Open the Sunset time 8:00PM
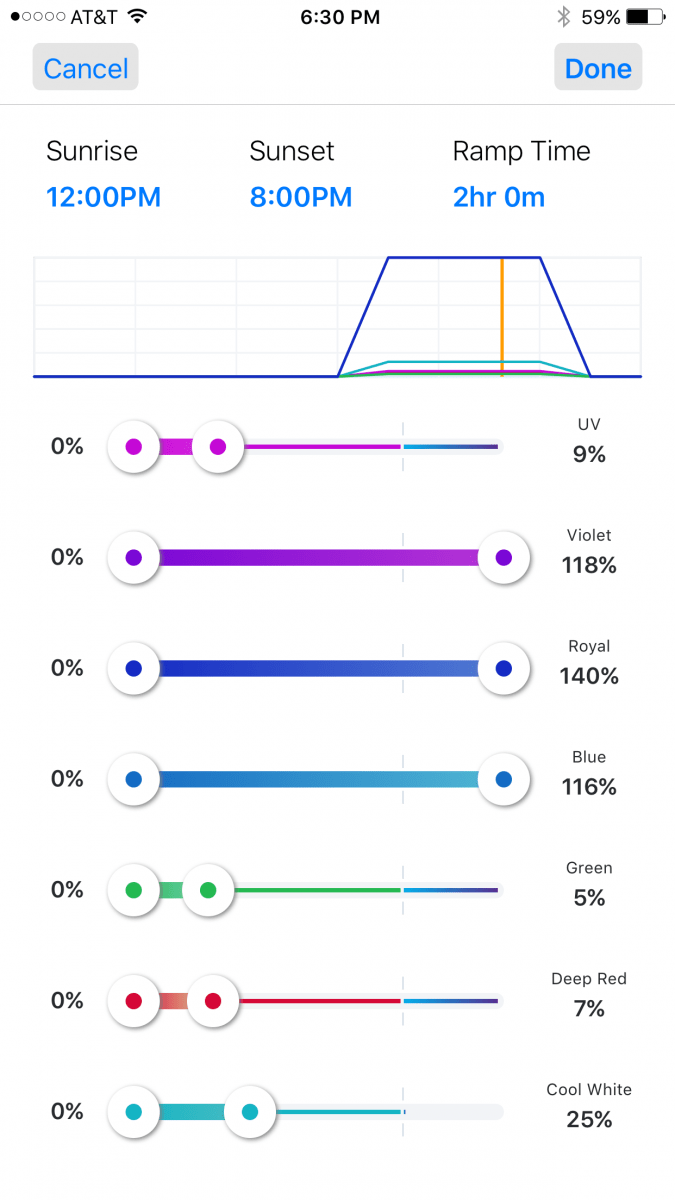 pos(301,197)
